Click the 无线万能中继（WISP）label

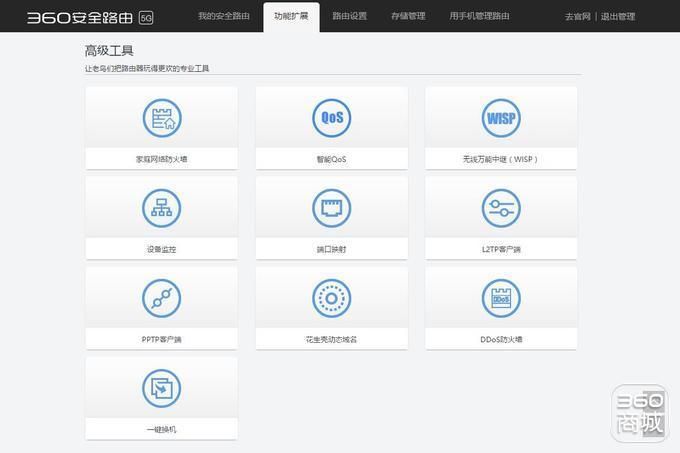tap(500, 159)
